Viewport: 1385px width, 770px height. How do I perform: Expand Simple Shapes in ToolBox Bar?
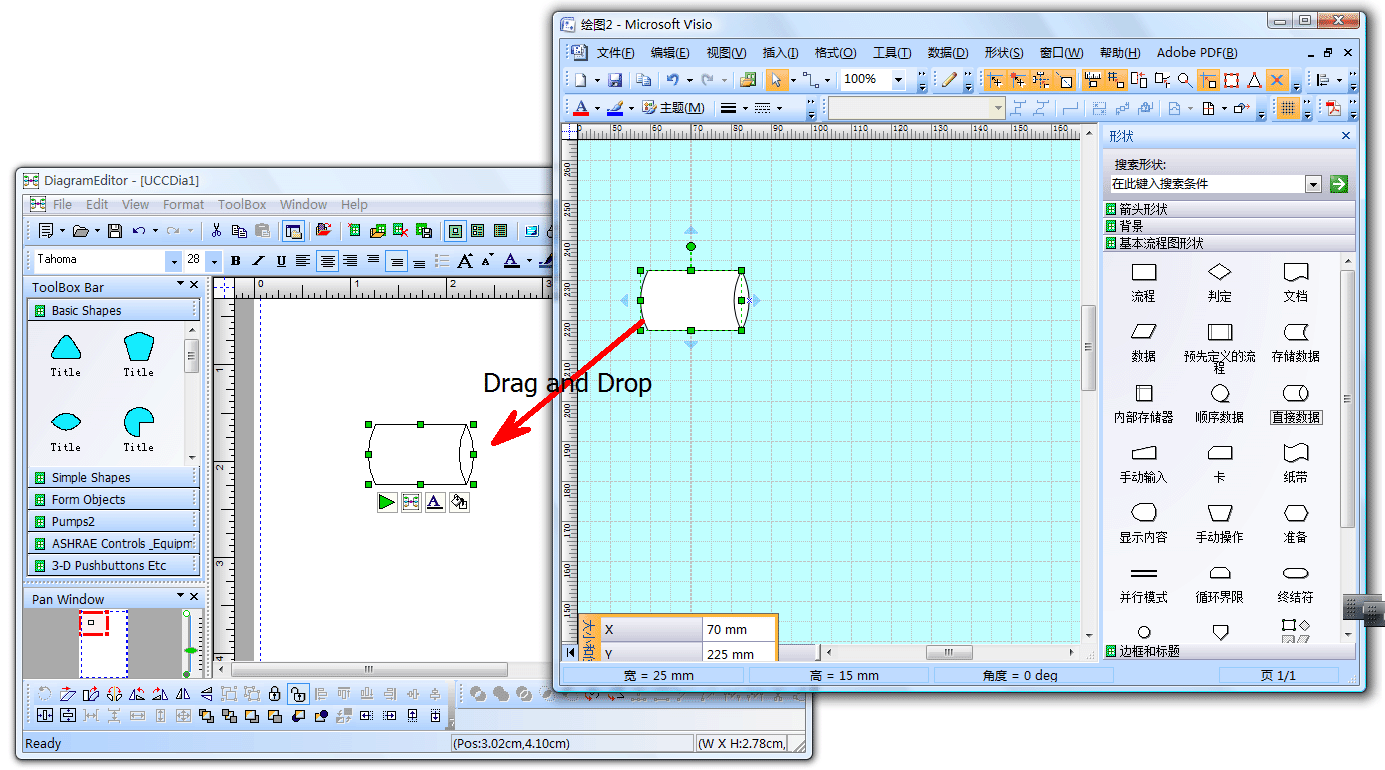[114, 477]
